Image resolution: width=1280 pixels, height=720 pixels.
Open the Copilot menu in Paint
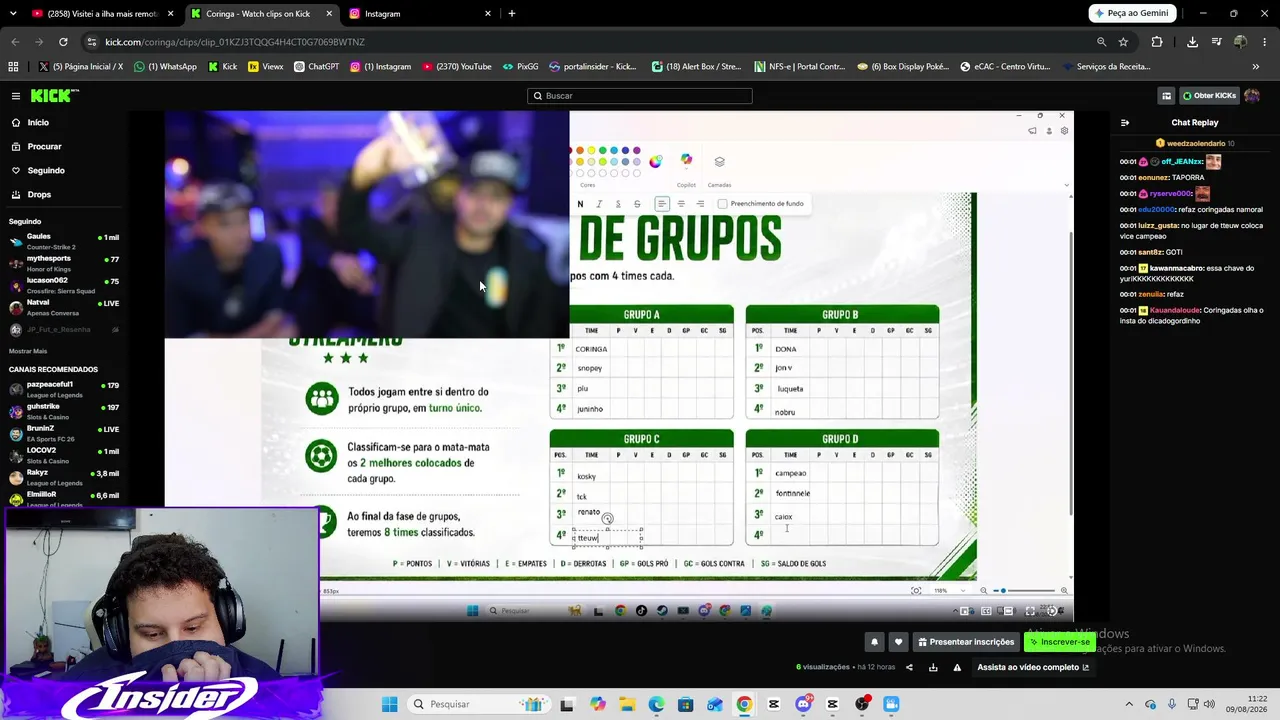tap(686, 160)
